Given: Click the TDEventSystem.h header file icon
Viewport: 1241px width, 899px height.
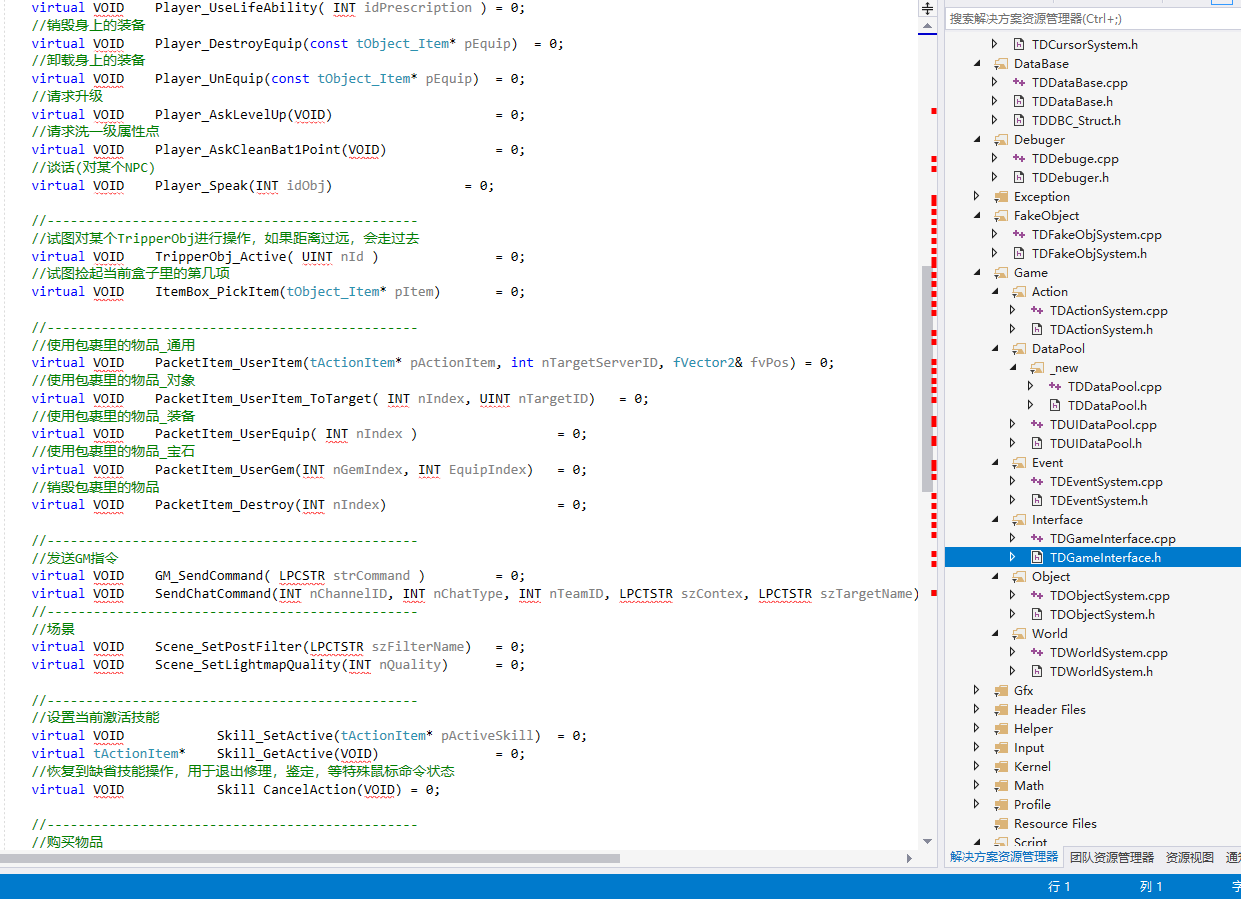Looking at the screenshot, I should point(1037,501).
